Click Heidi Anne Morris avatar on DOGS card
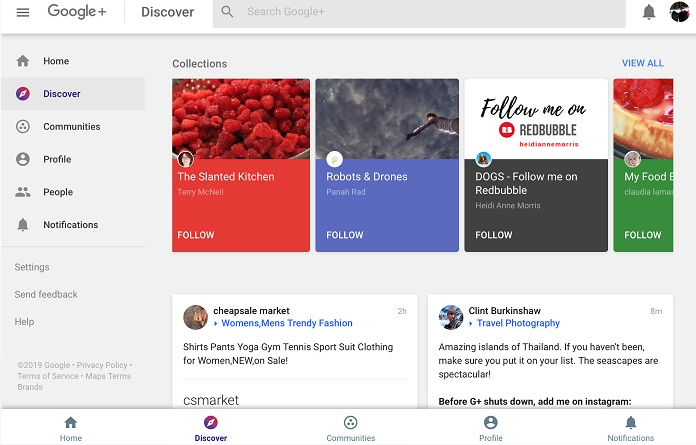The image size is (696, 445). (483, 159)
